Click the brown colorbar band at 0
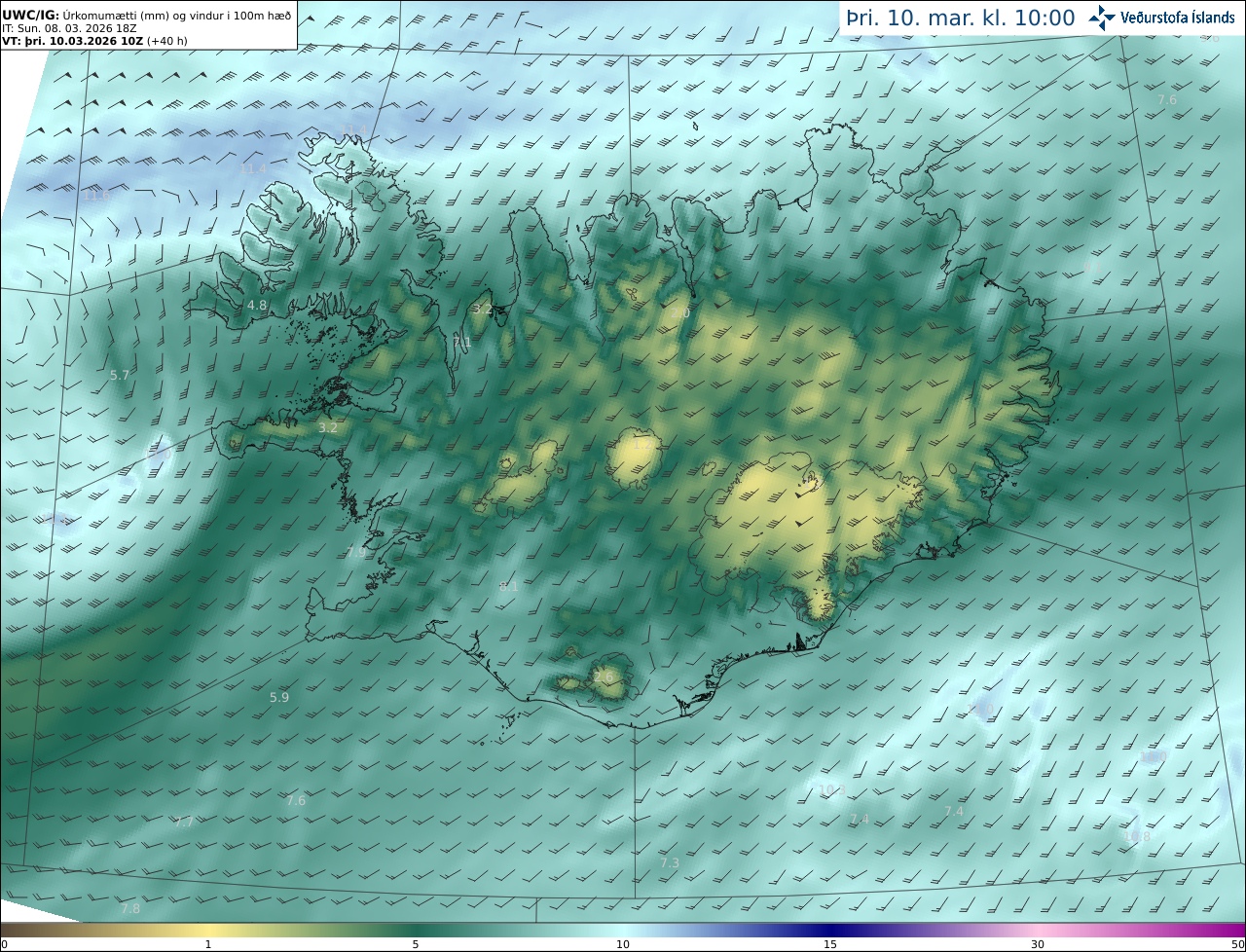Screen dimensions: 1246x952 pyautogui.click(x=10, y=931)
